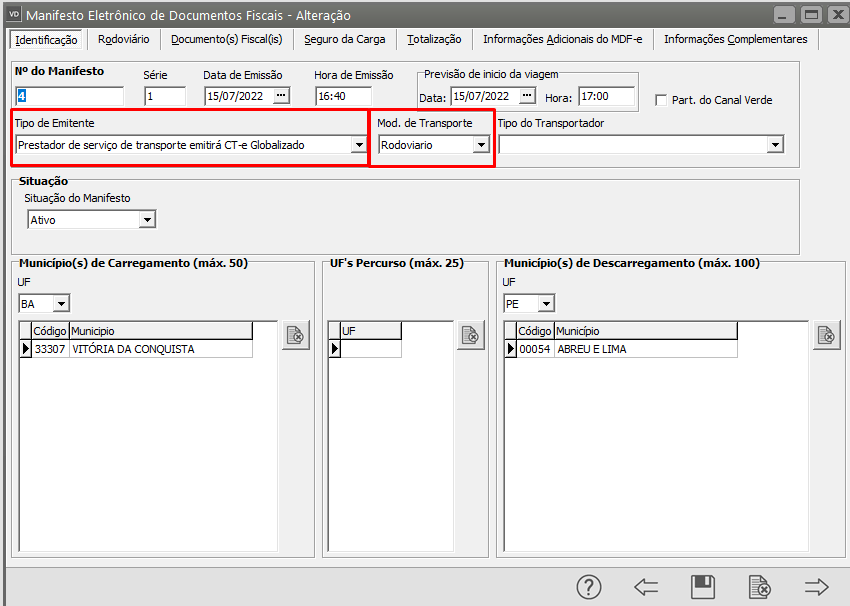Image resolution: width=850 pixels, height=606 pixels.
Task: Save the manifest with the floppy disk icon
Action: (x=703, y=586)
